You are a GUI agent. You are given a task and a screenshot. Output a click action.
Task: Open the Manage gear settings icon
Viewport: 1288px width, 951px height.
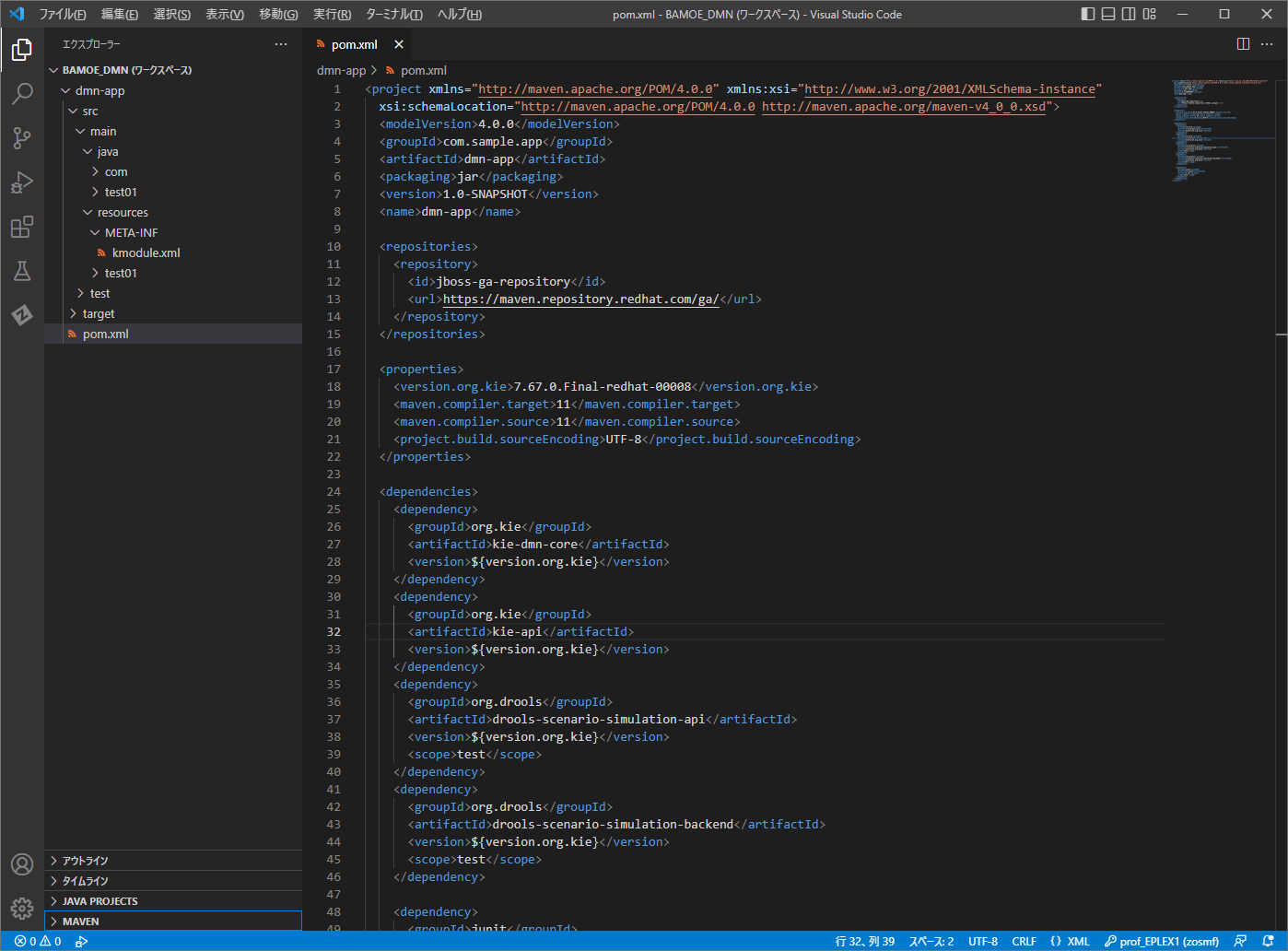pos(22,909)
